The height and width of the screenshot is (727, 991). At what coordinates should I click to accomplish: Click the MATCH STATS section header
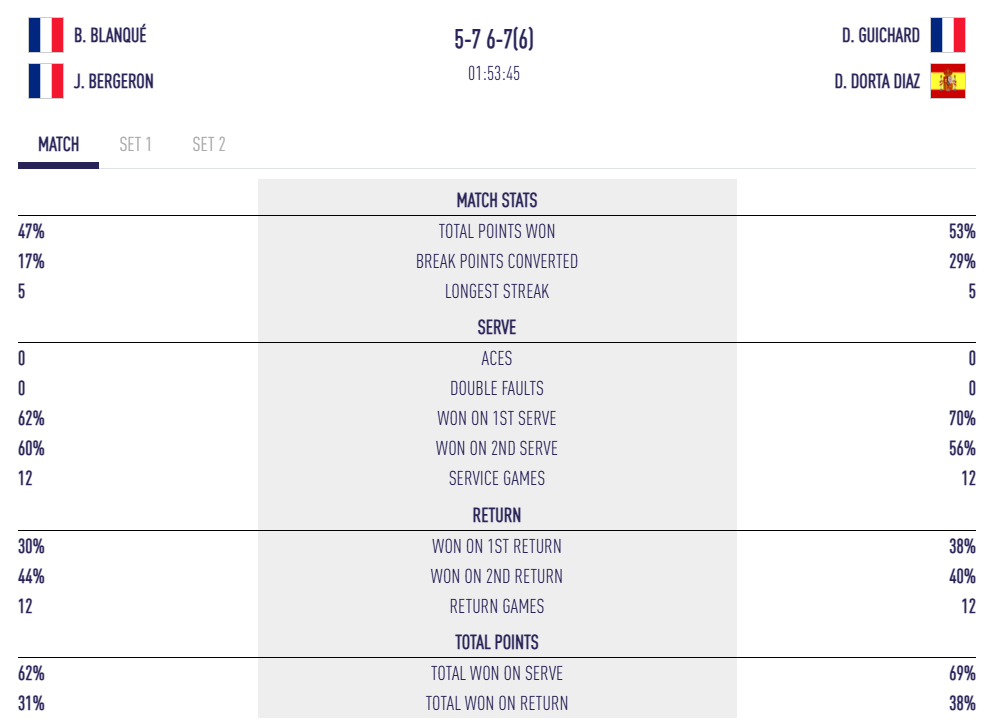click(x=497, y=200)
